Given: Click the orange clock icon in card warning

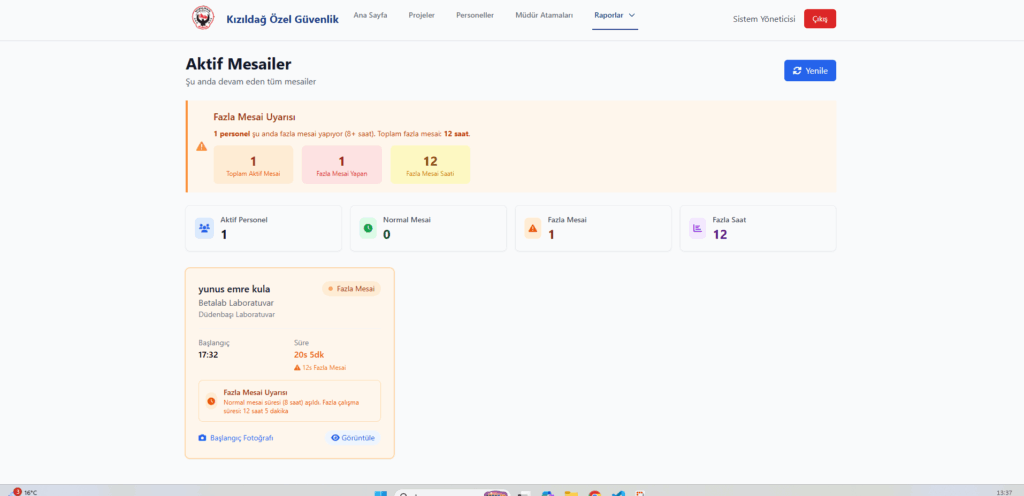Looking at the screenshot, I should point(211,401).
